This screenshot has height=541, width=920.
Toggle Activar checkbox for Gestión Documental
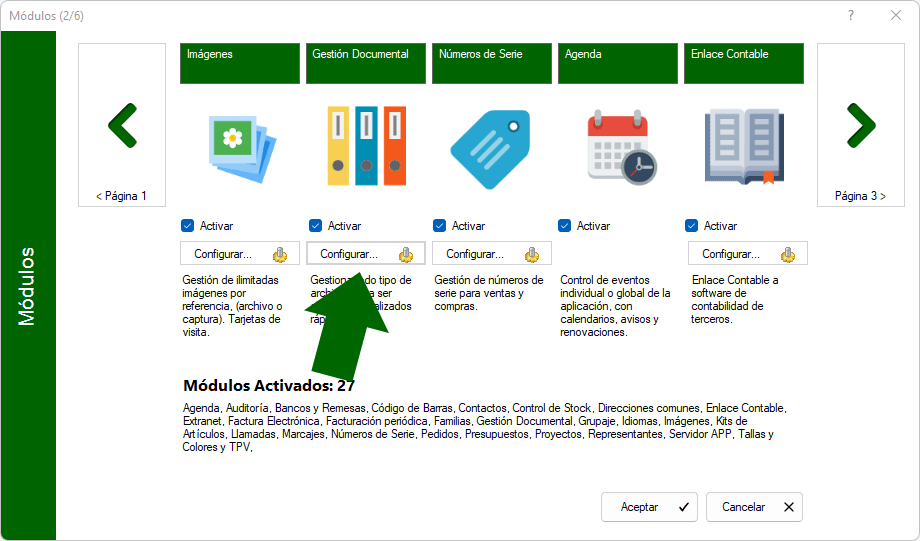coord(316,226)
